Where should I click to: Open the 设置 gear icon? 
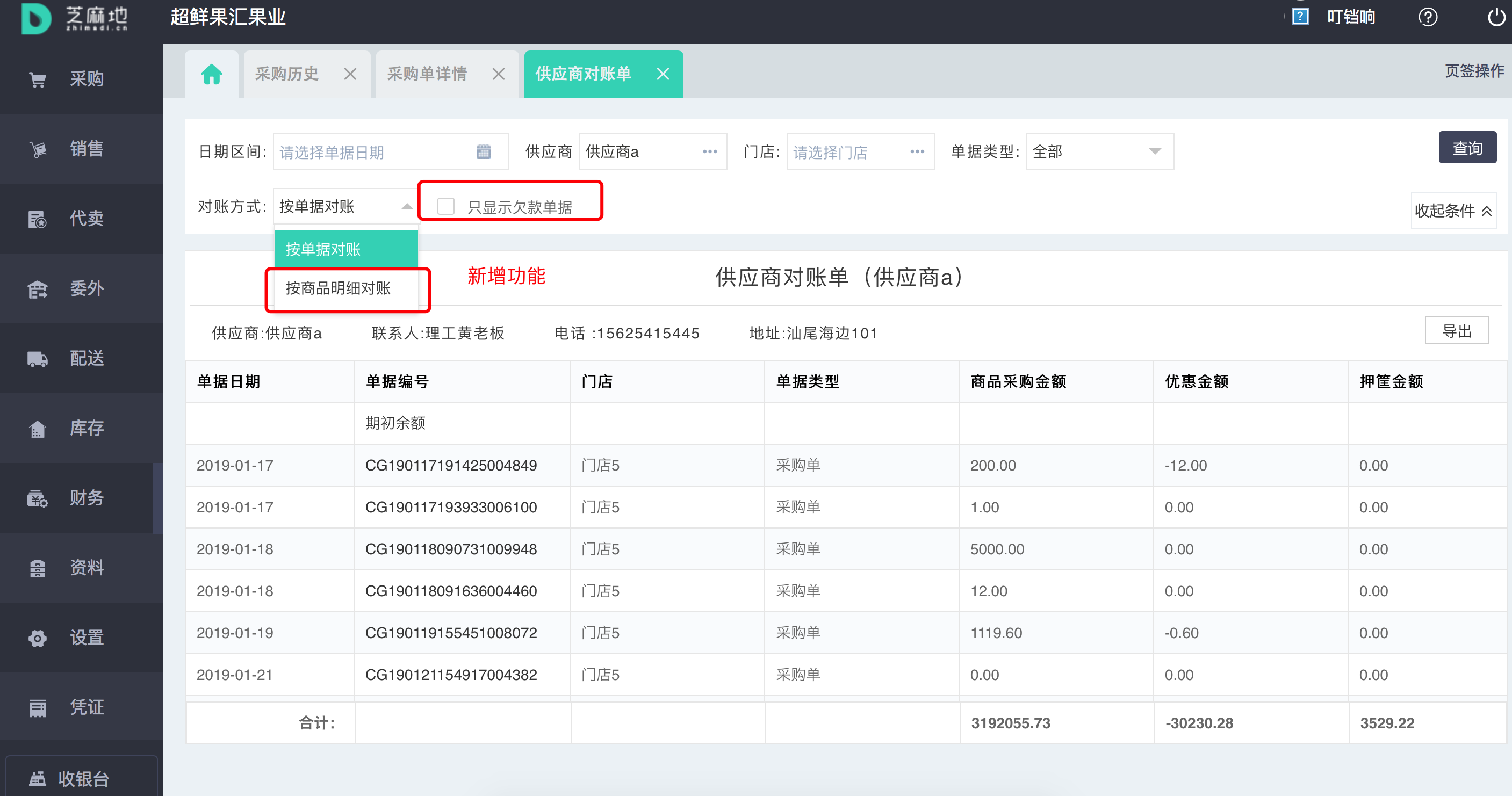[38, 638]
